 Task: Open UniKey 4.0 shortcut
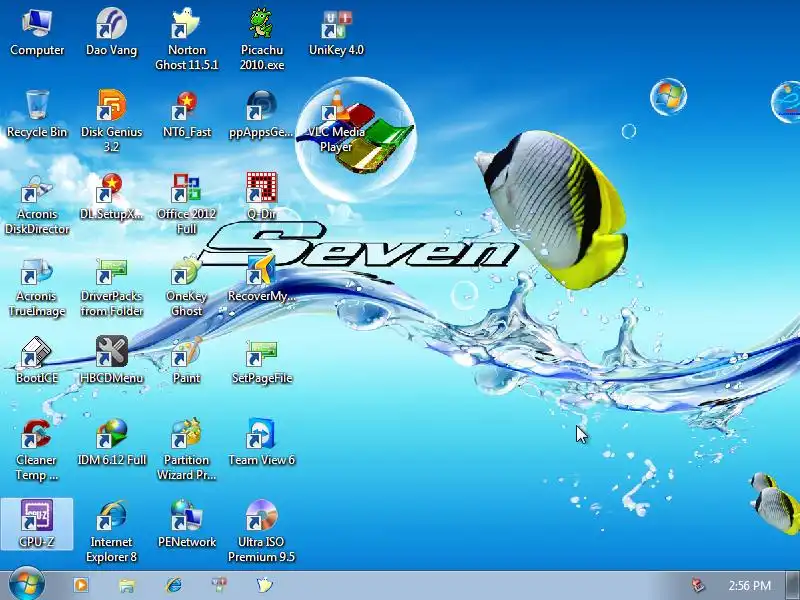pyautogui.click(x=336, y=33)
